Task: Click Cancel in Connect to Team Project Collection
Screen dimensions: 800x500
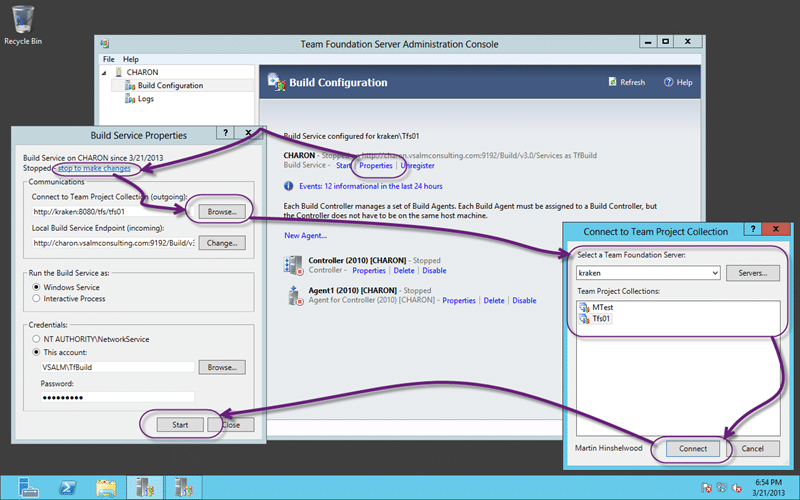Action: click(x=753, y=448)
